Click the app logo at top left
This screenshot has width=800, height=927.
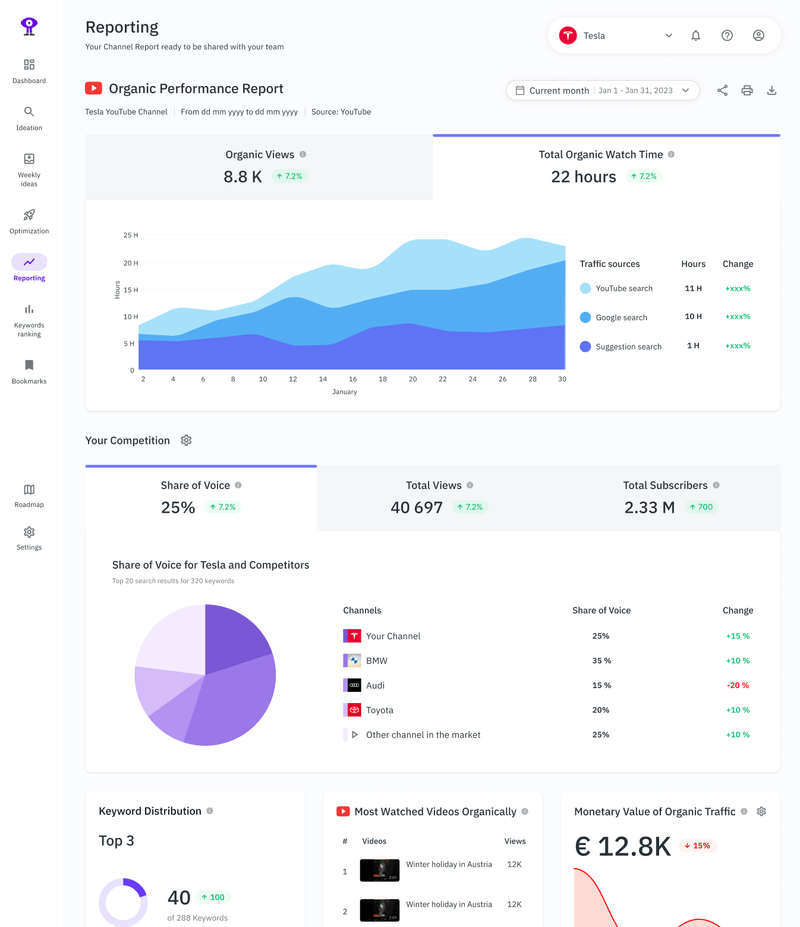click(29, 26)
